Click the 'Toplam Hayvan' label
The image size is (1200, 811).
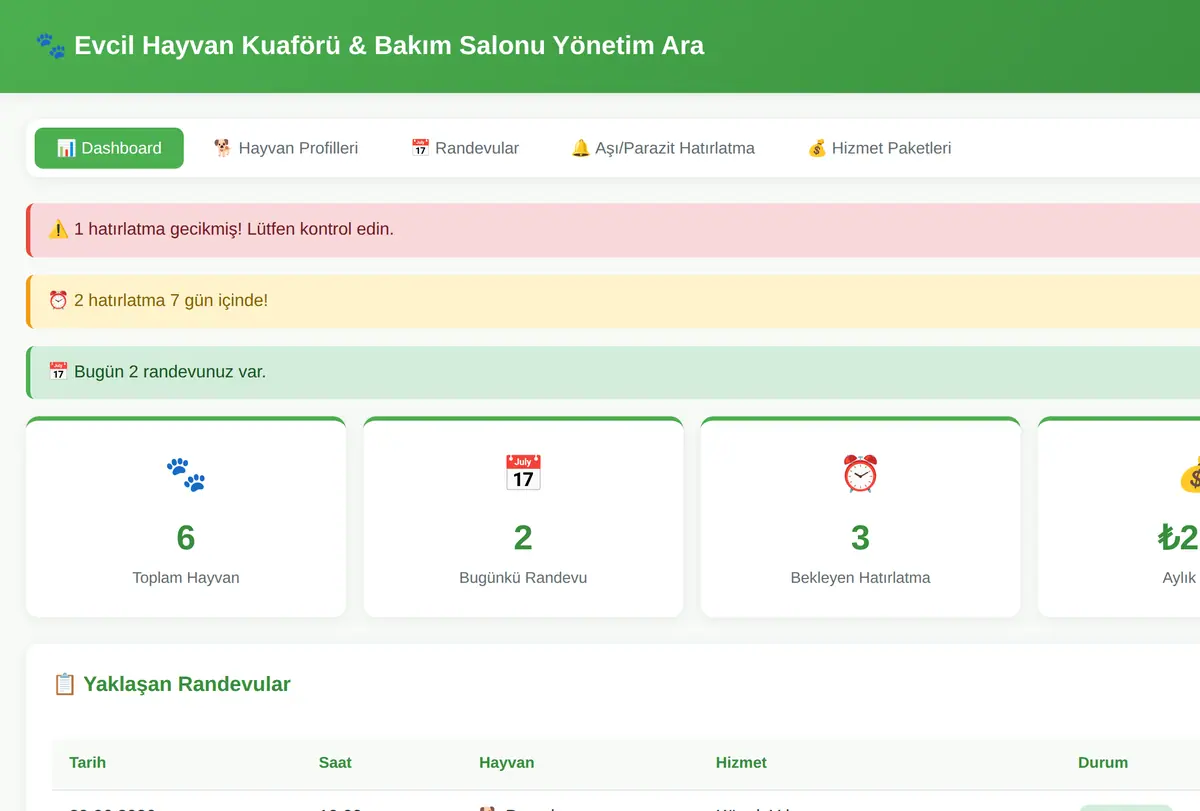coord(186,578)
